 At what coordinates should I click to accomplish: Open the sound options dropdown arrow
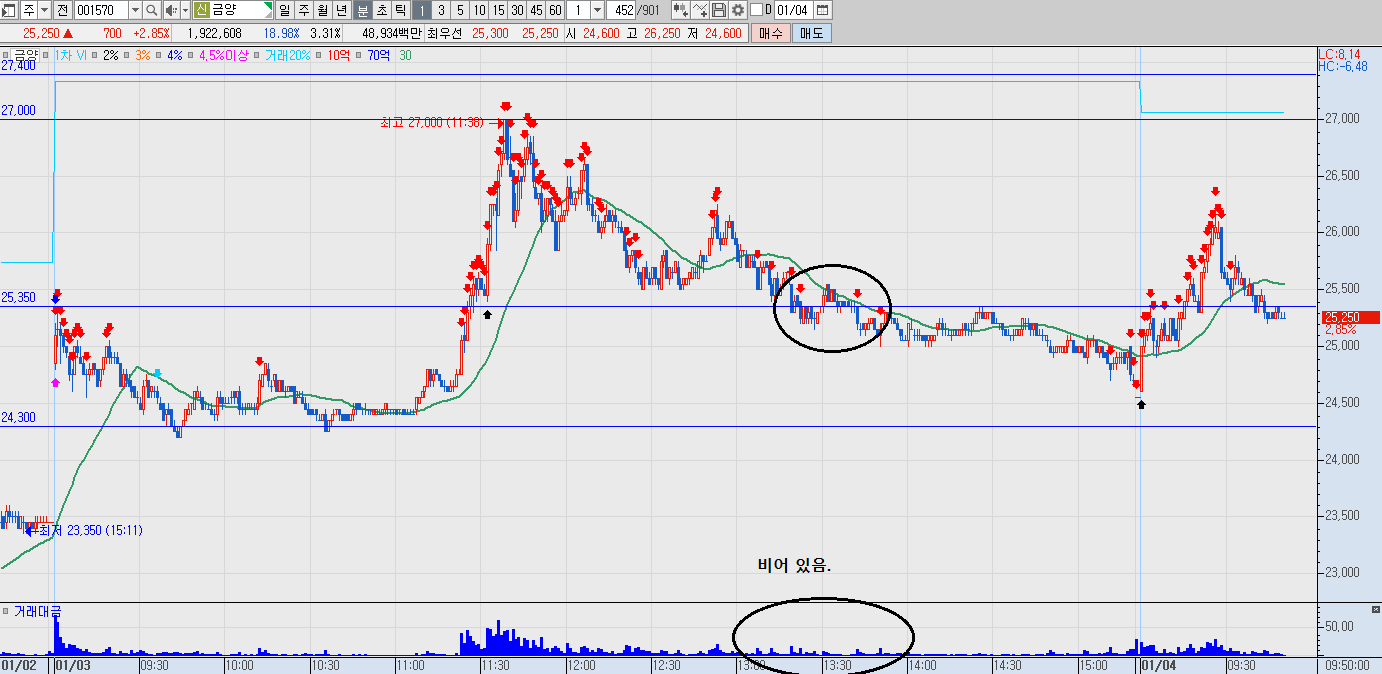[x=185, y=10]
